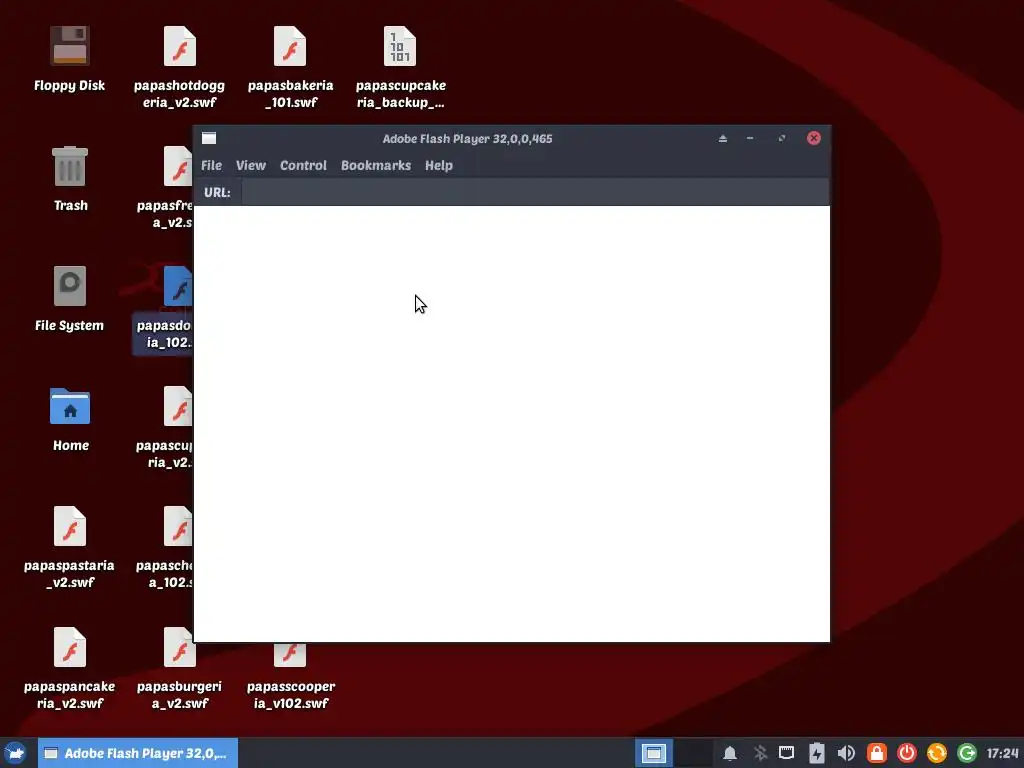
Task: Open the start menu on the taskbar
Action: click(16, 753)
